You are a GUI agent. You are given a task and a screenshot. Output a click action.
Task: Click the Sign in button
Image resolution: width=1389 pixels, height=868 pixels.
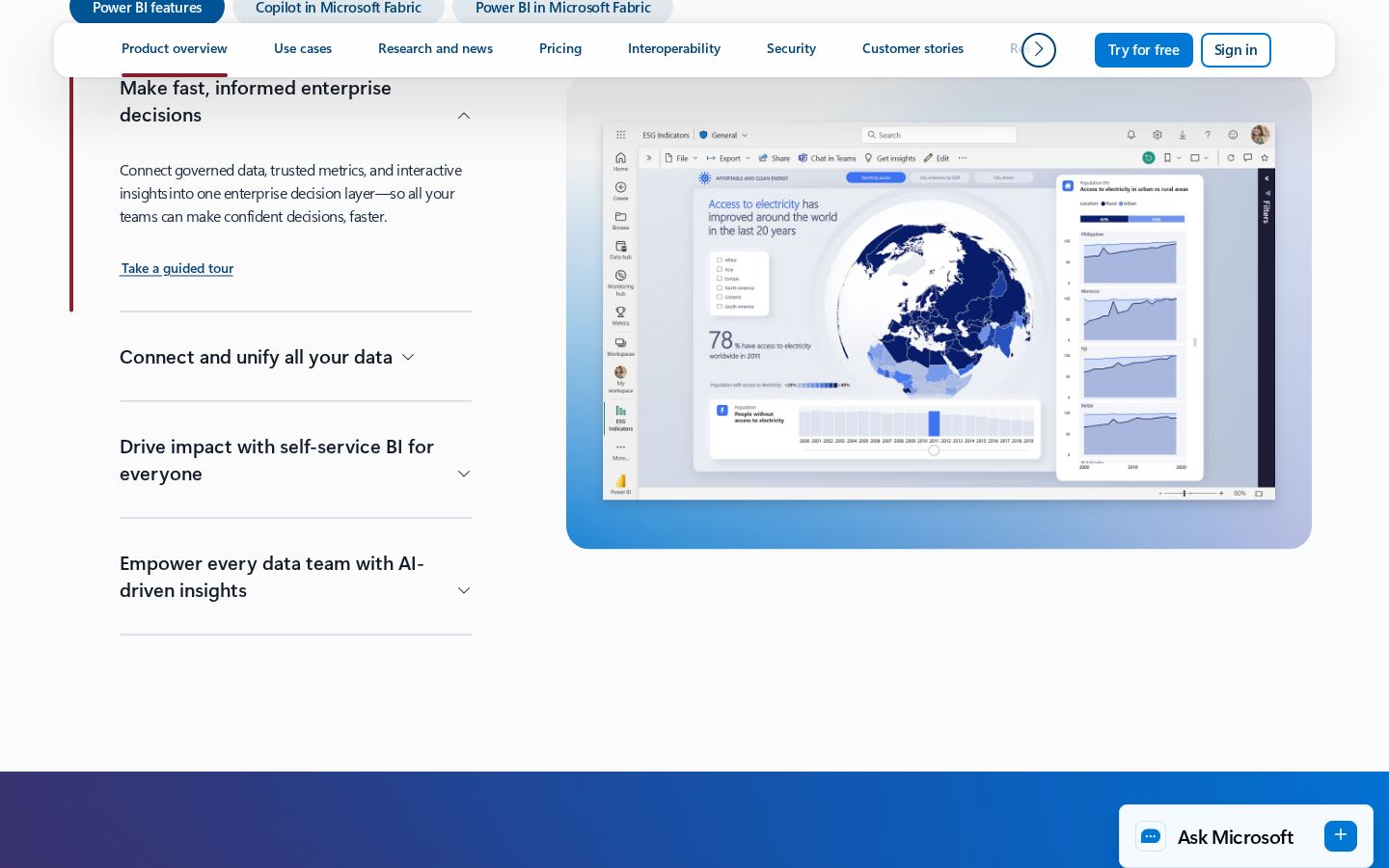[x=1236, y=50]
